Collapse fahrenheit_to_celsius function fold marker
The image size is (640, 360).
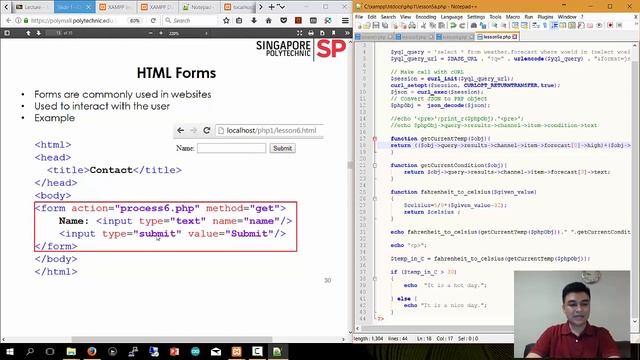375,199
